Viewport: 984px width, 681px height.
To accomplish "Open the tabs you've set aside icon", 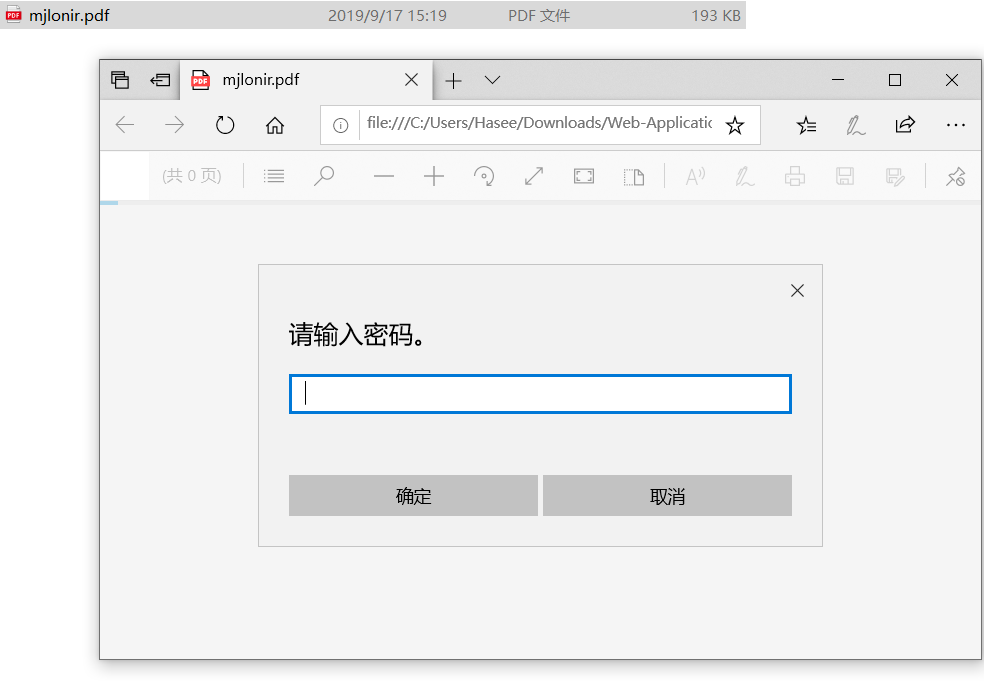I will point(120,80).
